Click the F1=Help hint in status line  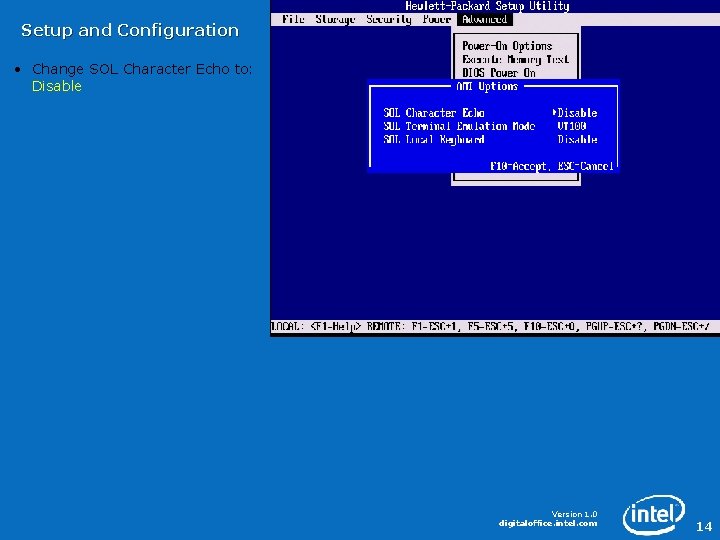coord(336,326)
